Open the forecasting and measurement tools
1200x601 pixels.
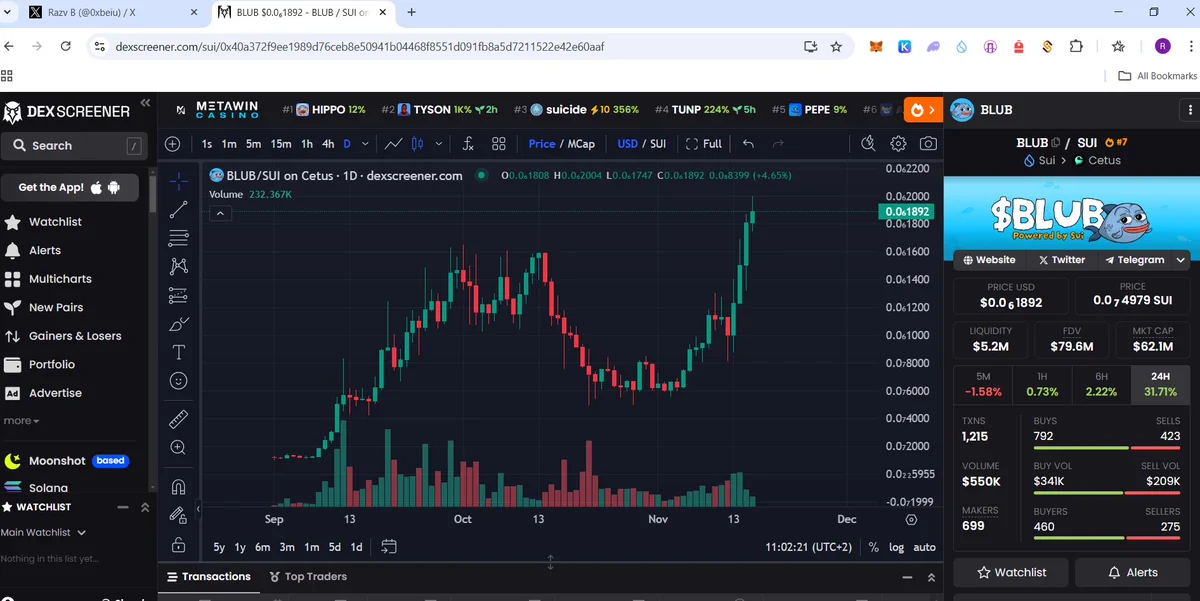tap(179, 295)
